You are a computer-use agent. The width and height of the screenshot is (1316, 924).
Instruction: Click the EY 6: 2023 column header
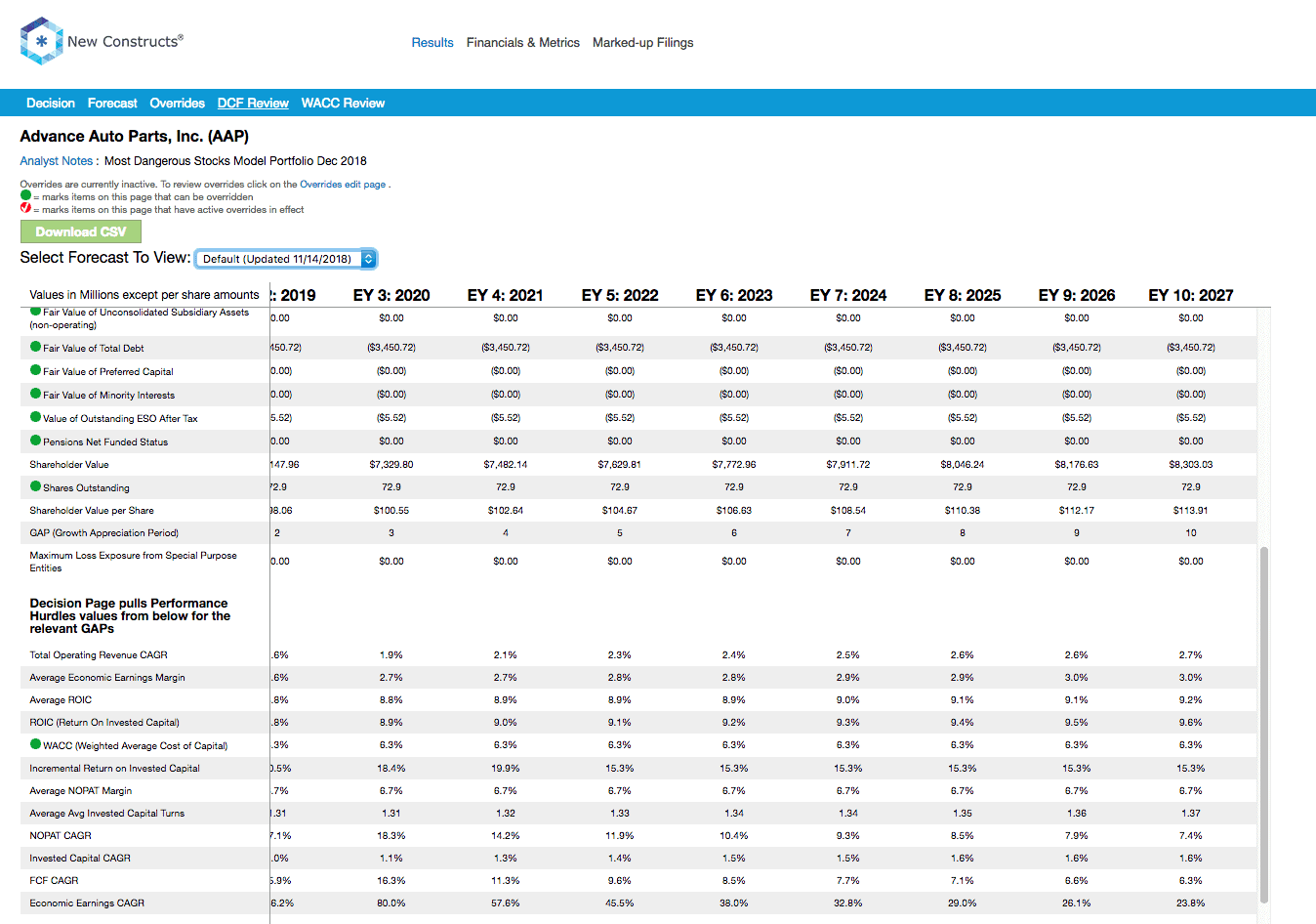(734, 295)
